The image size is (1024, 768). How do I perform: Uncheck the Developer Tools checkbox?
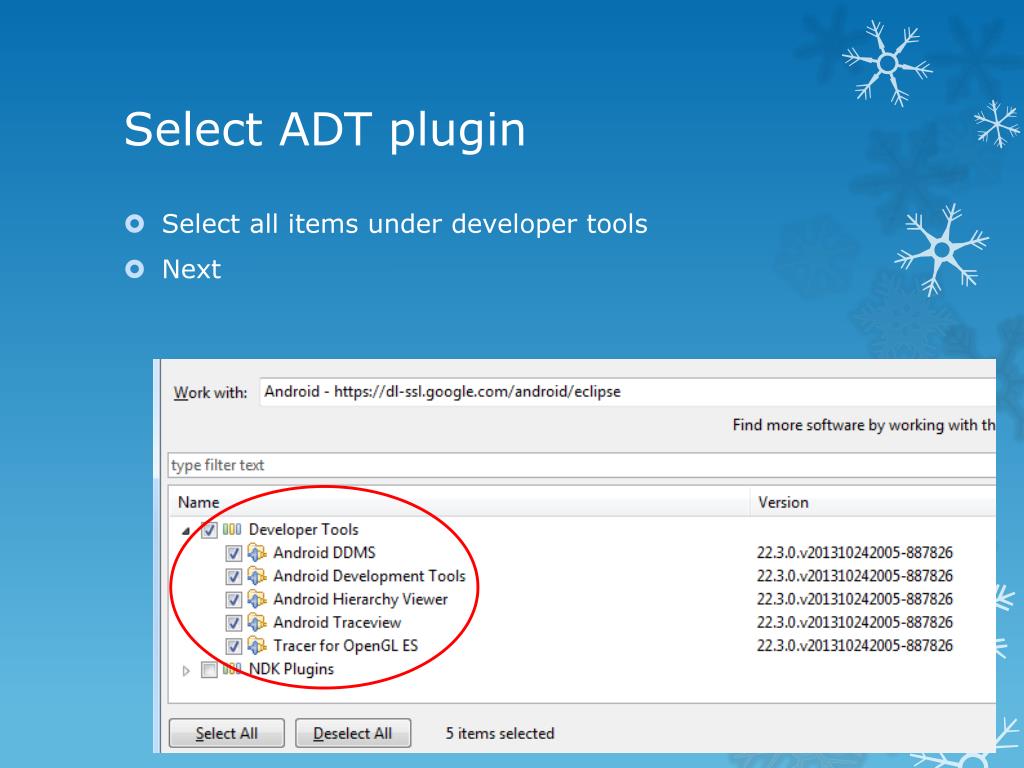click(209, 530)
